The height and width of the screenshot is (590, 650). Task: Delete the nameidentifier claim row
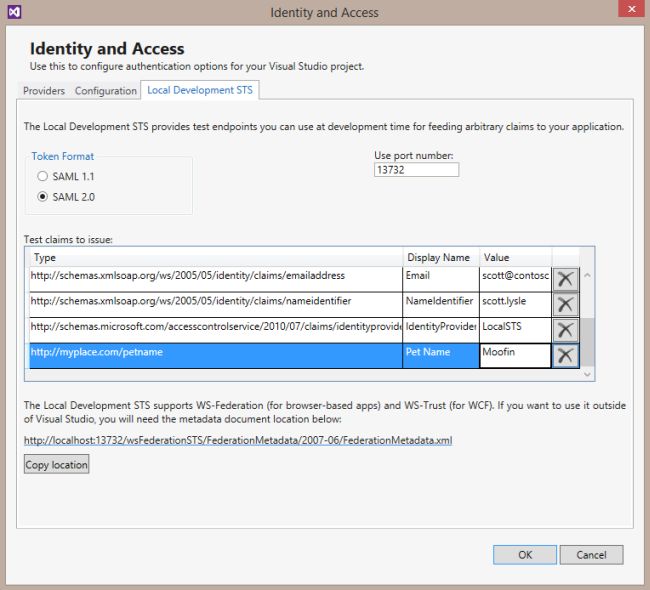[565, 304]
